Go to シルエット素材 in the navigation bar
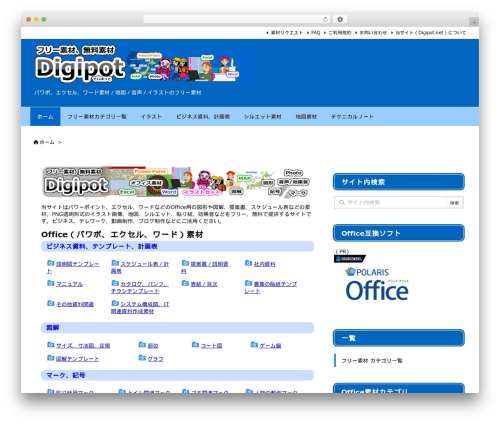Image resolution: width=500 pixels, height=423 pixels. point(262,117)
